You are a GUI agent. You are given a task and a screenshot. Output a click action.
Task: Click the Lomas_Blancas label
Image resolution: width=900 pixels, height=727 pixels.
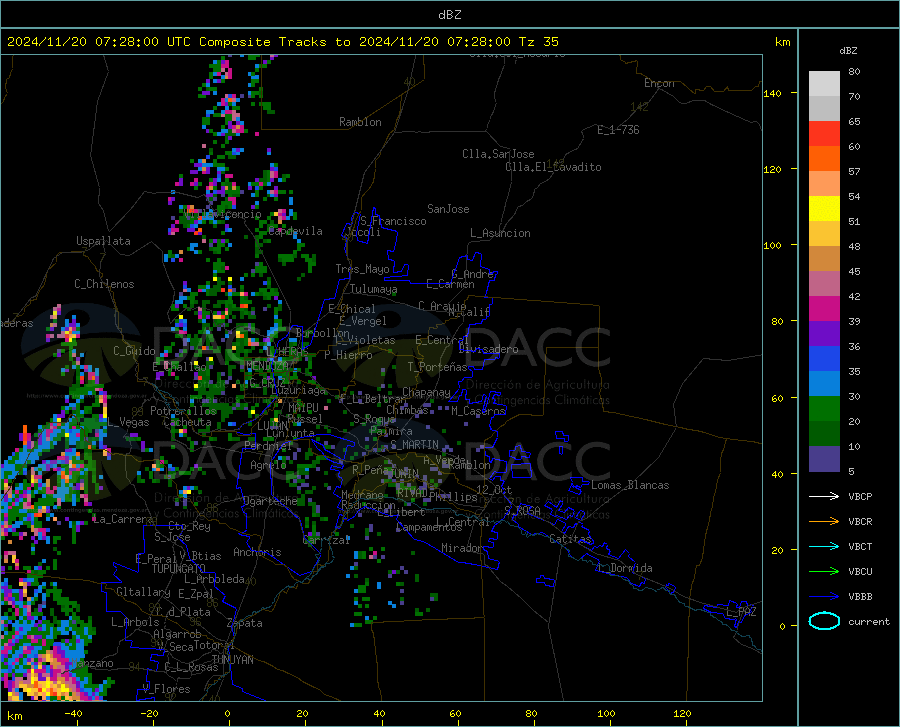coord(630,485)
